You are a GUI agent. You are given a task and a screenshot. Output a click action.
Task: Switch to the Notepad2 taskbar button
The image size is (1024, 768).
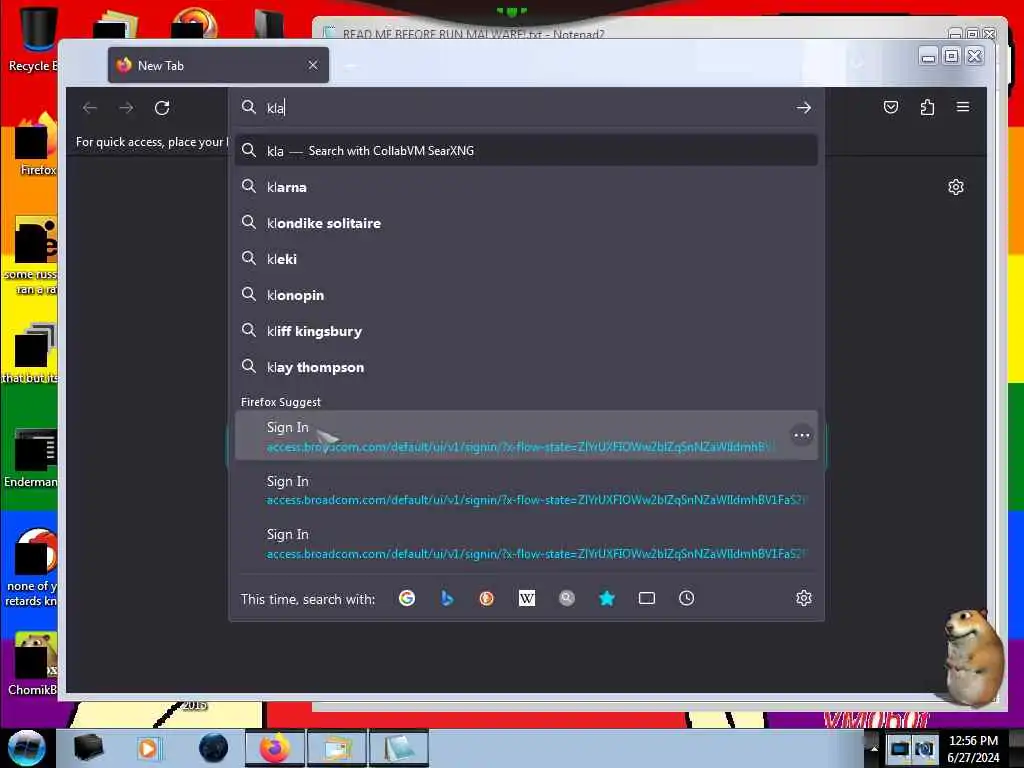pos(398,748)
